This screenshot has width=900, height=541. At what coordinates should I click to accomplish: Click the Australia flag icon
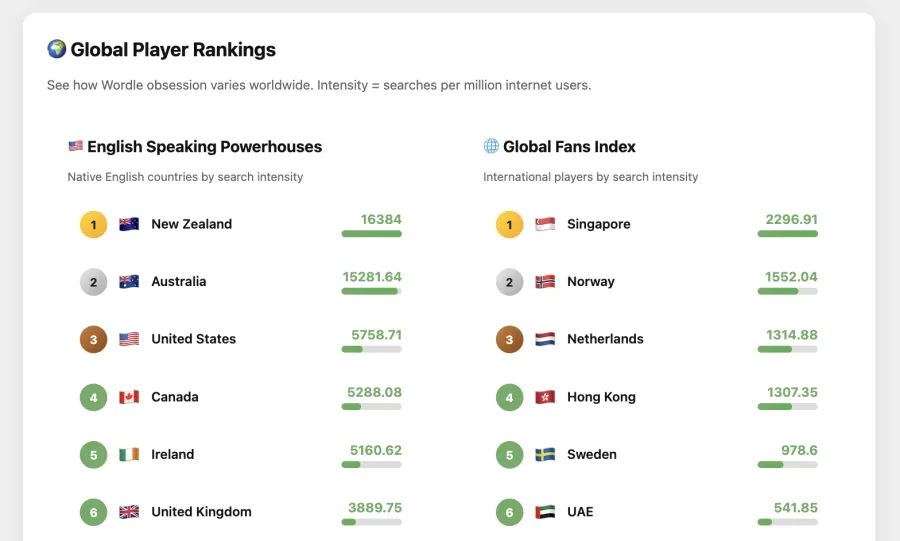[x=129, y=282]
